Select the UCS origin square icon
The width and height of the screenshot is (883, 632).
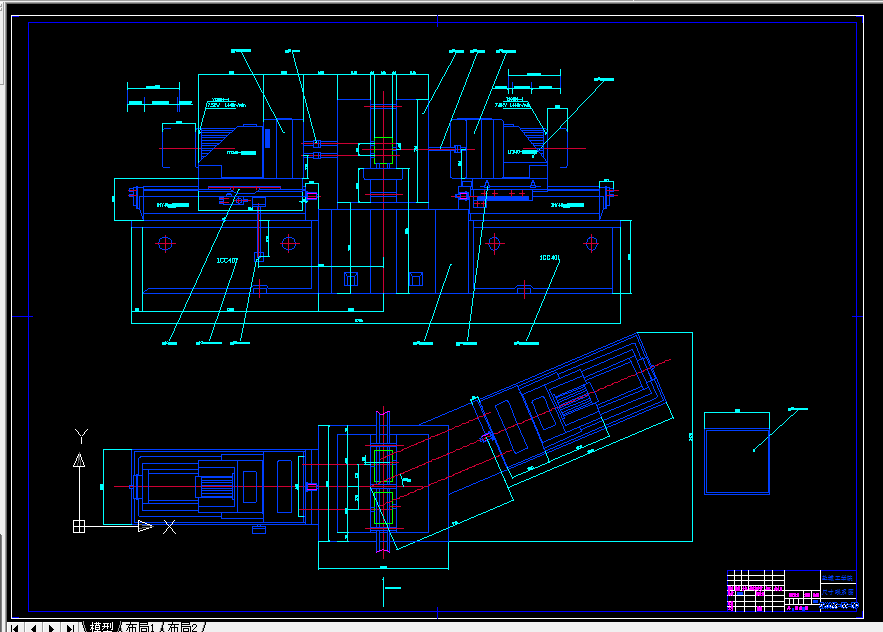coord(79,526)
